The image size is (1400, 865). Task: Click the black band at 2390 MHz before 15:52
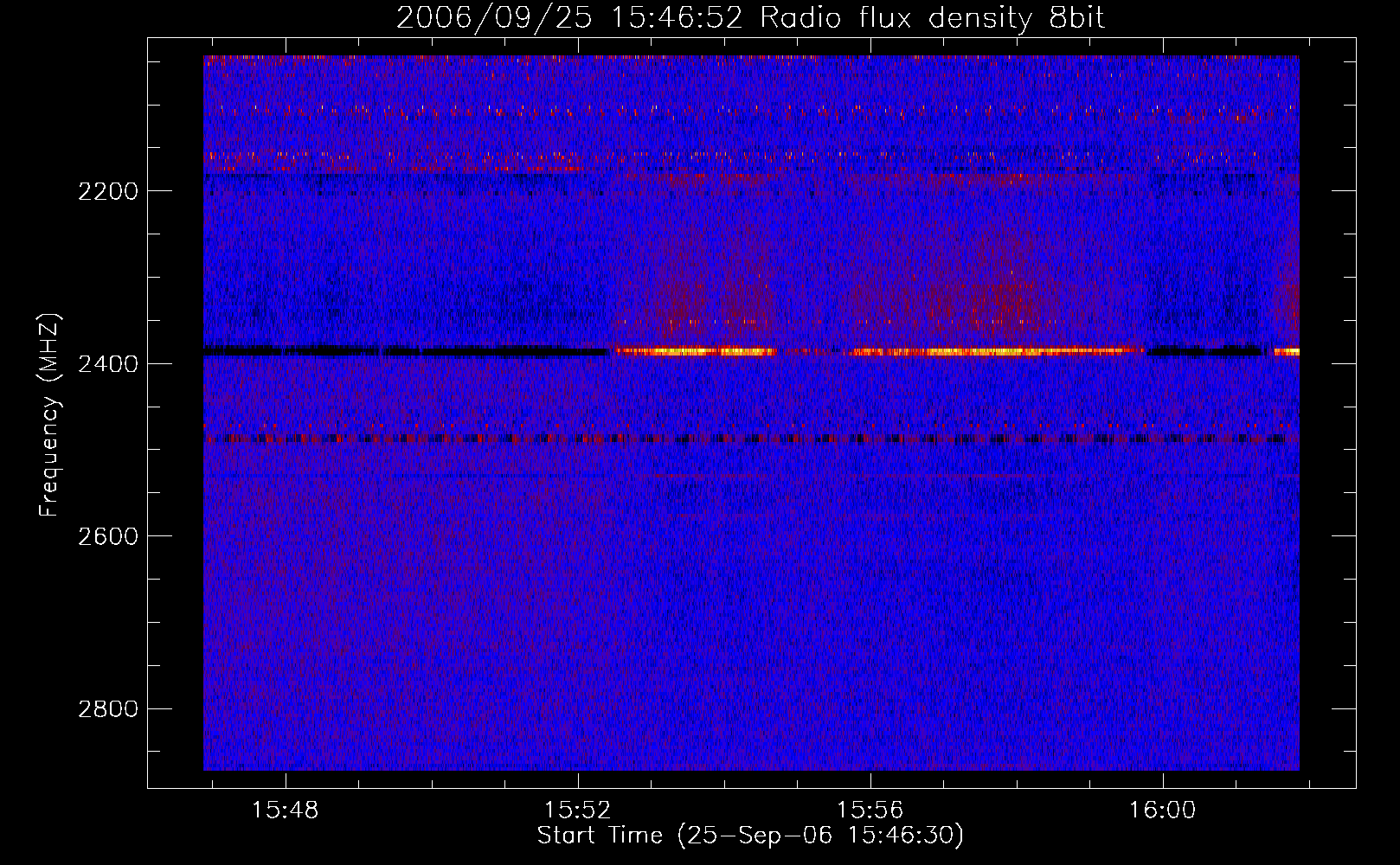pos(407,352)
